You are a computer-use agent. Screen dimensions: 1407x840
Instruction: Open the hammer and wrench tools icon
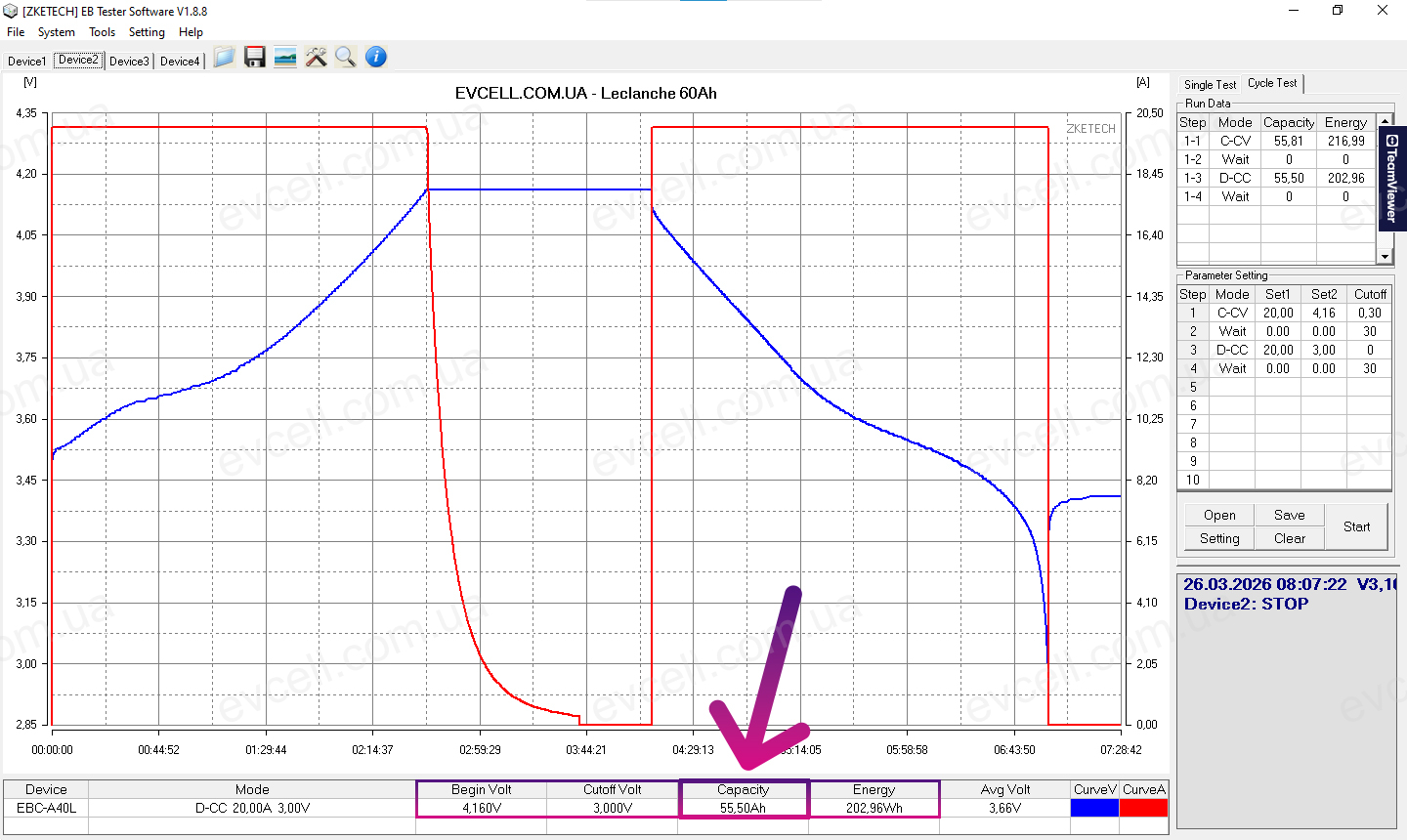coord(316,58)
